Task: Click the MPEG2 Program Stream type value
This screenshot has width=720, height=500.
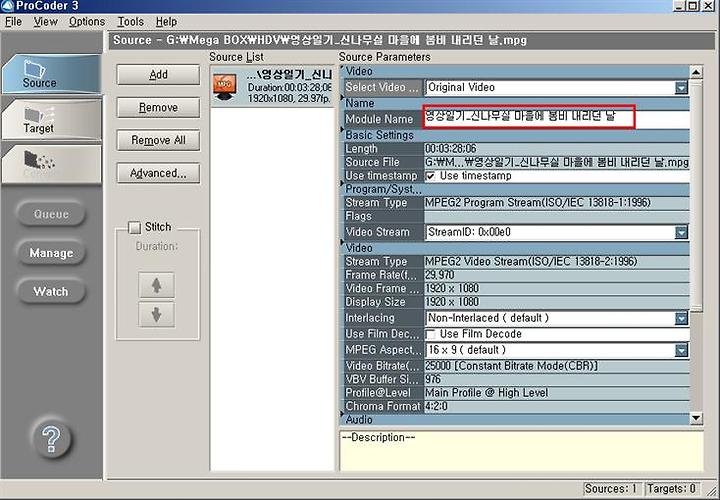Action: point(538,202)
